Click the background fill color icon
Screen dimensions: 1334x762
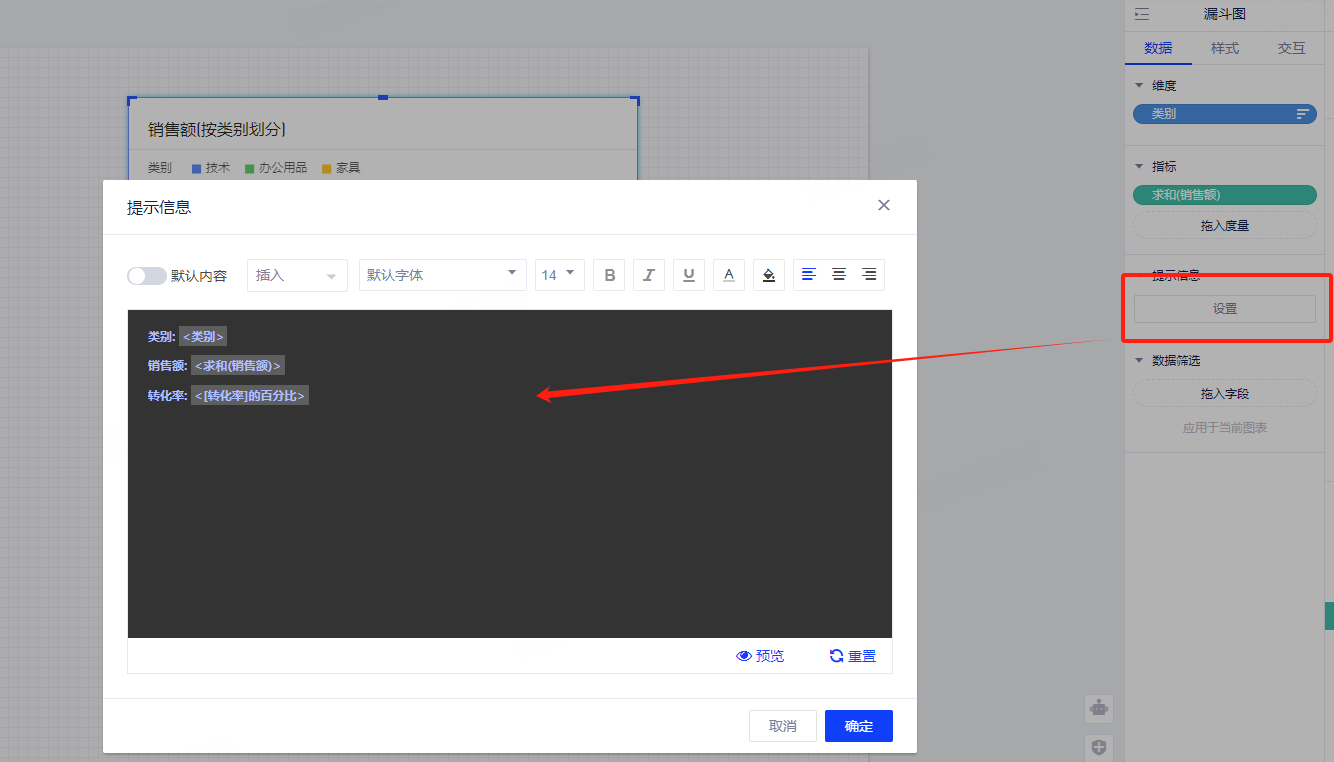(x=769, y=275)
